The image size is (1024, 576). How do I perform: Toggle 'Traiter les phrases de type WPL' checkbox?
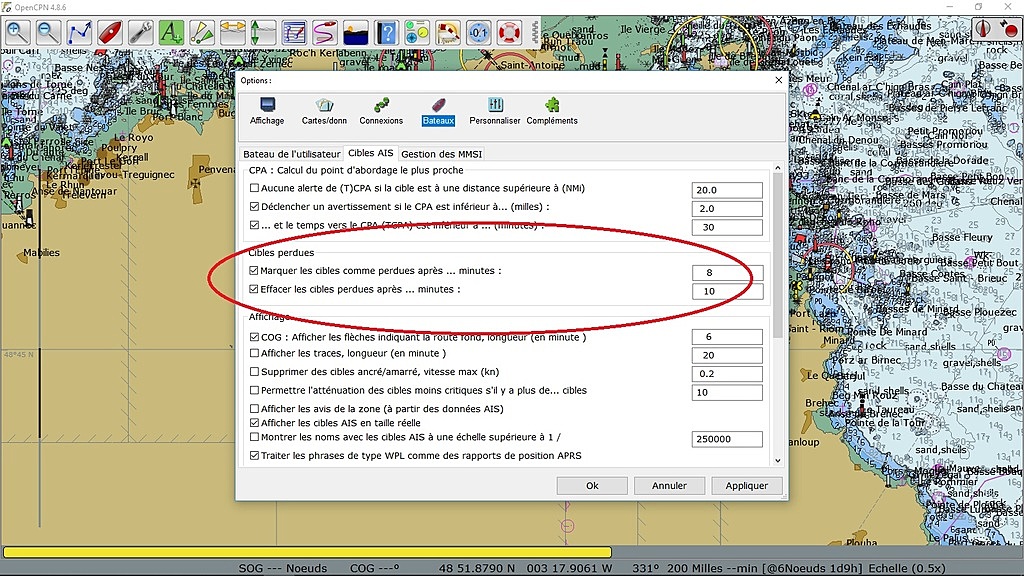tap(254, 456)
